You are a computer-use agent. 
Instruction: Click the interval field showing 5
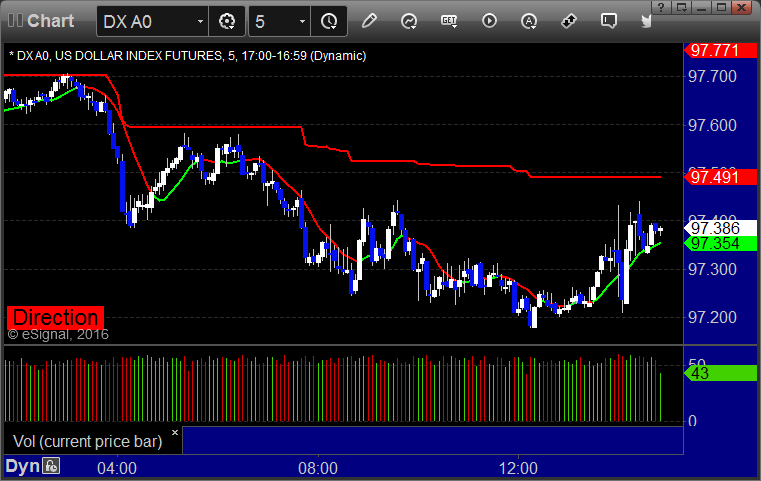coord(280,21)
